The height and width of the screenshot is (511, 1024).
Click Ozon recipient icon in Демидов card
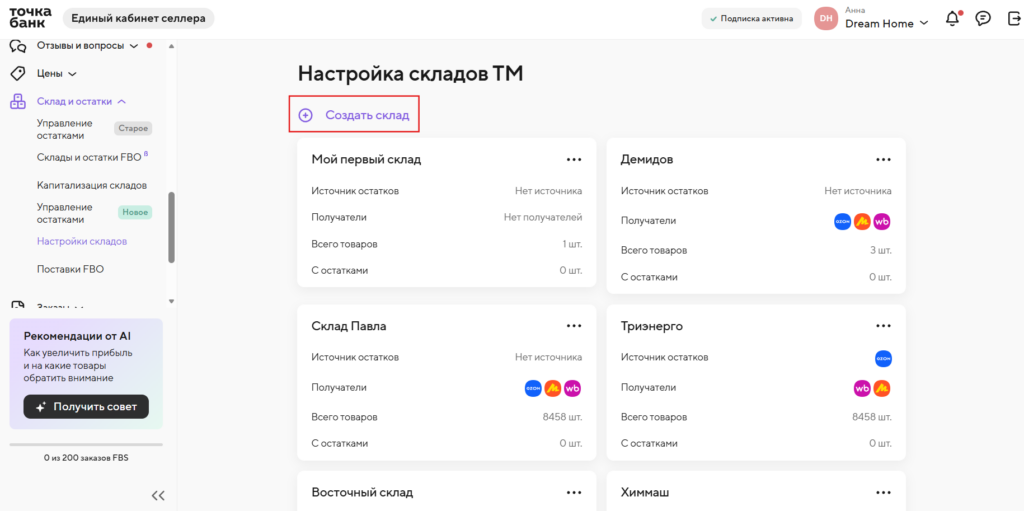pos(842,222)
